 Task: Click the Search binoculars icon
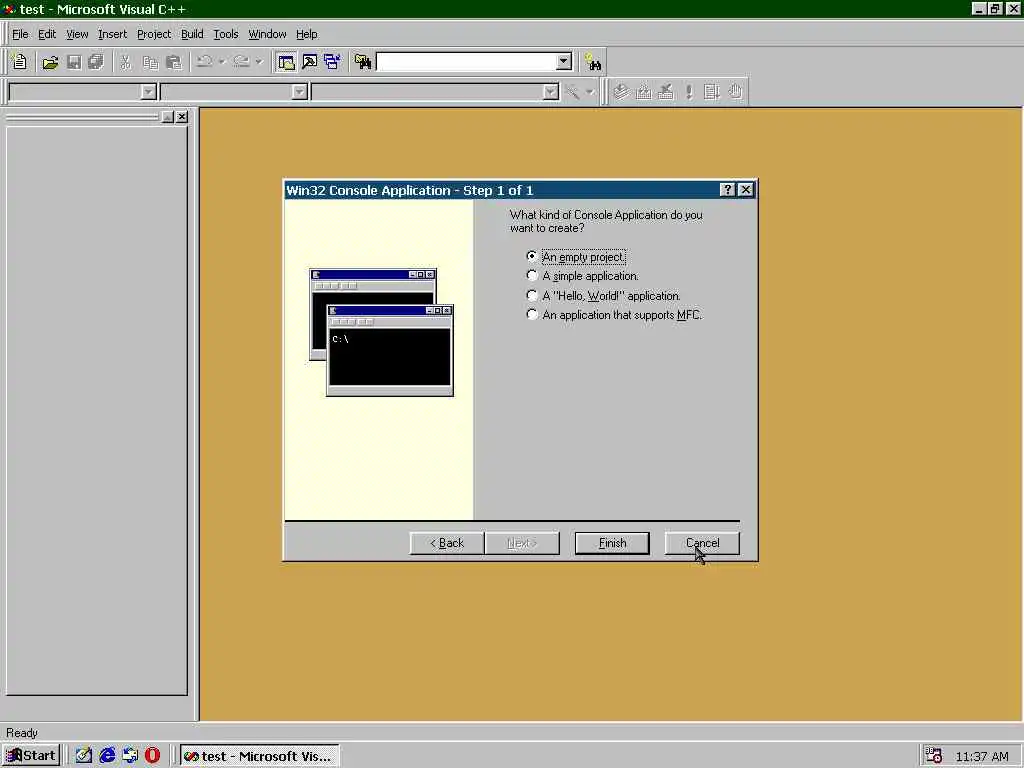click(593, 62)
